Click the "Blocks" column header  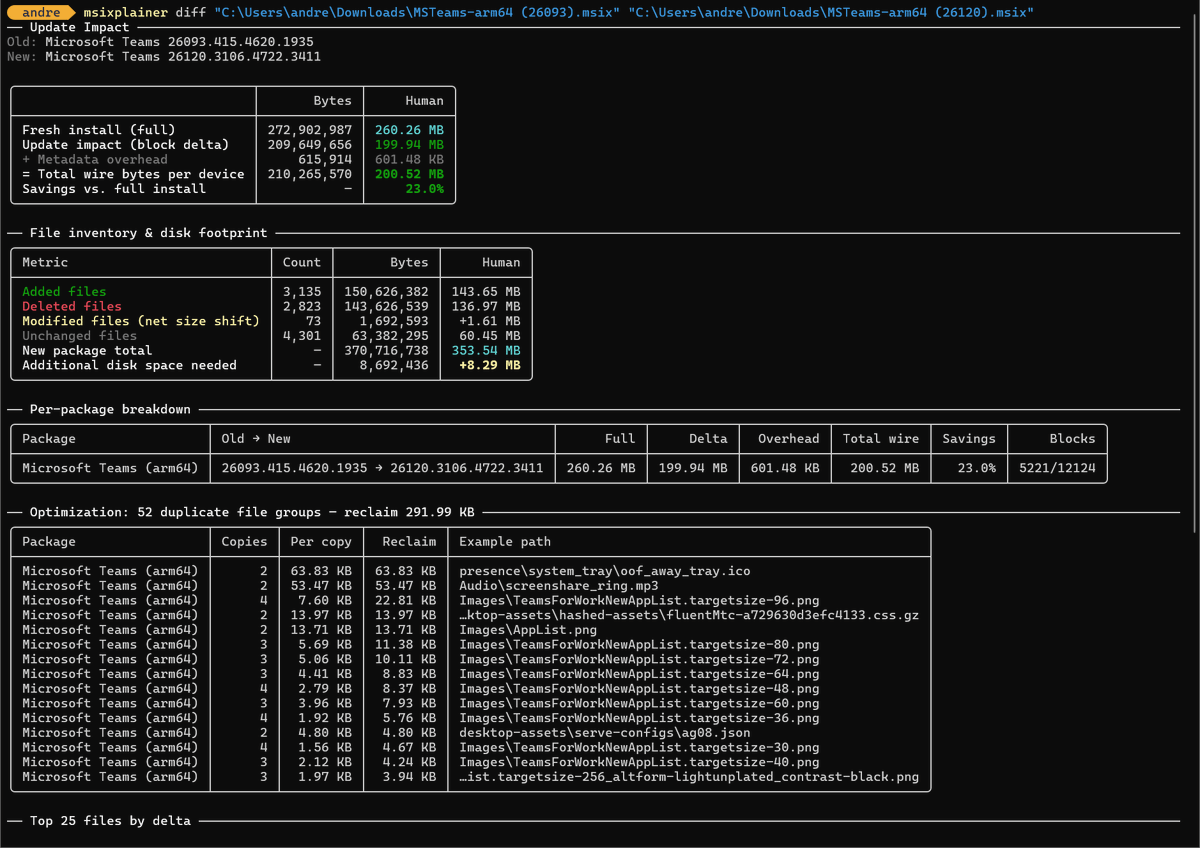[x=1072, y=438]
